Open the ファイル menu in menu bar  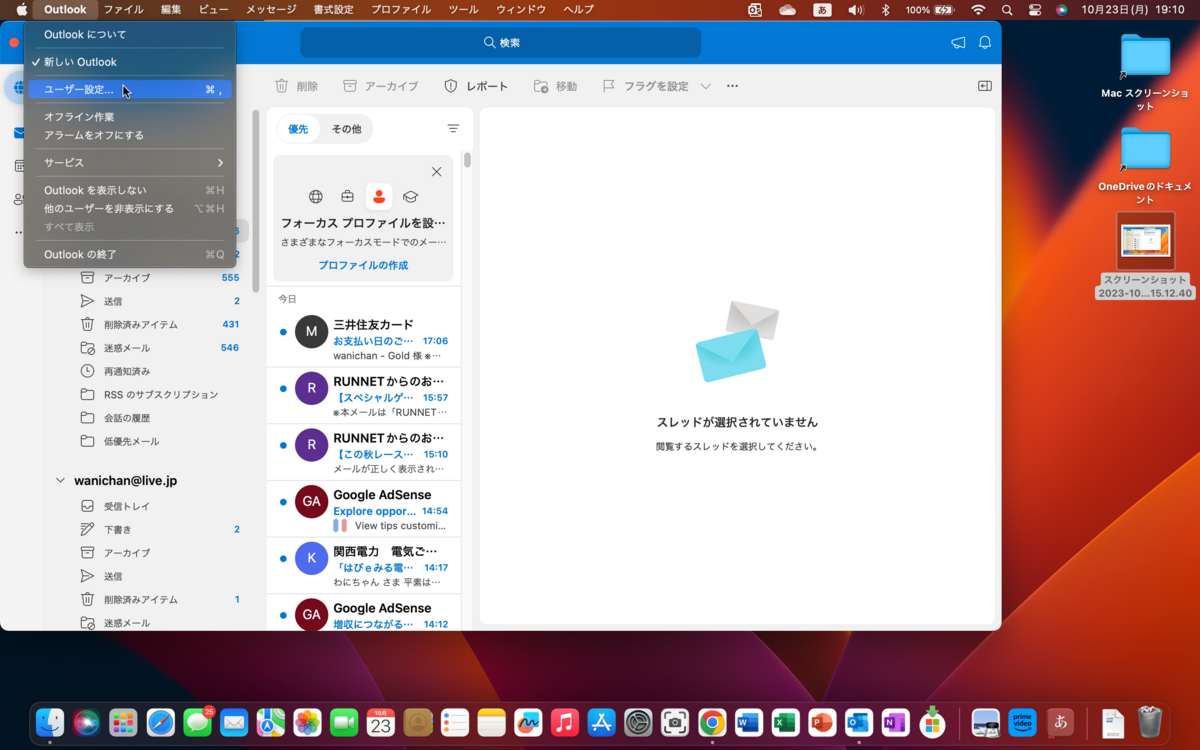tap(124, 9)
